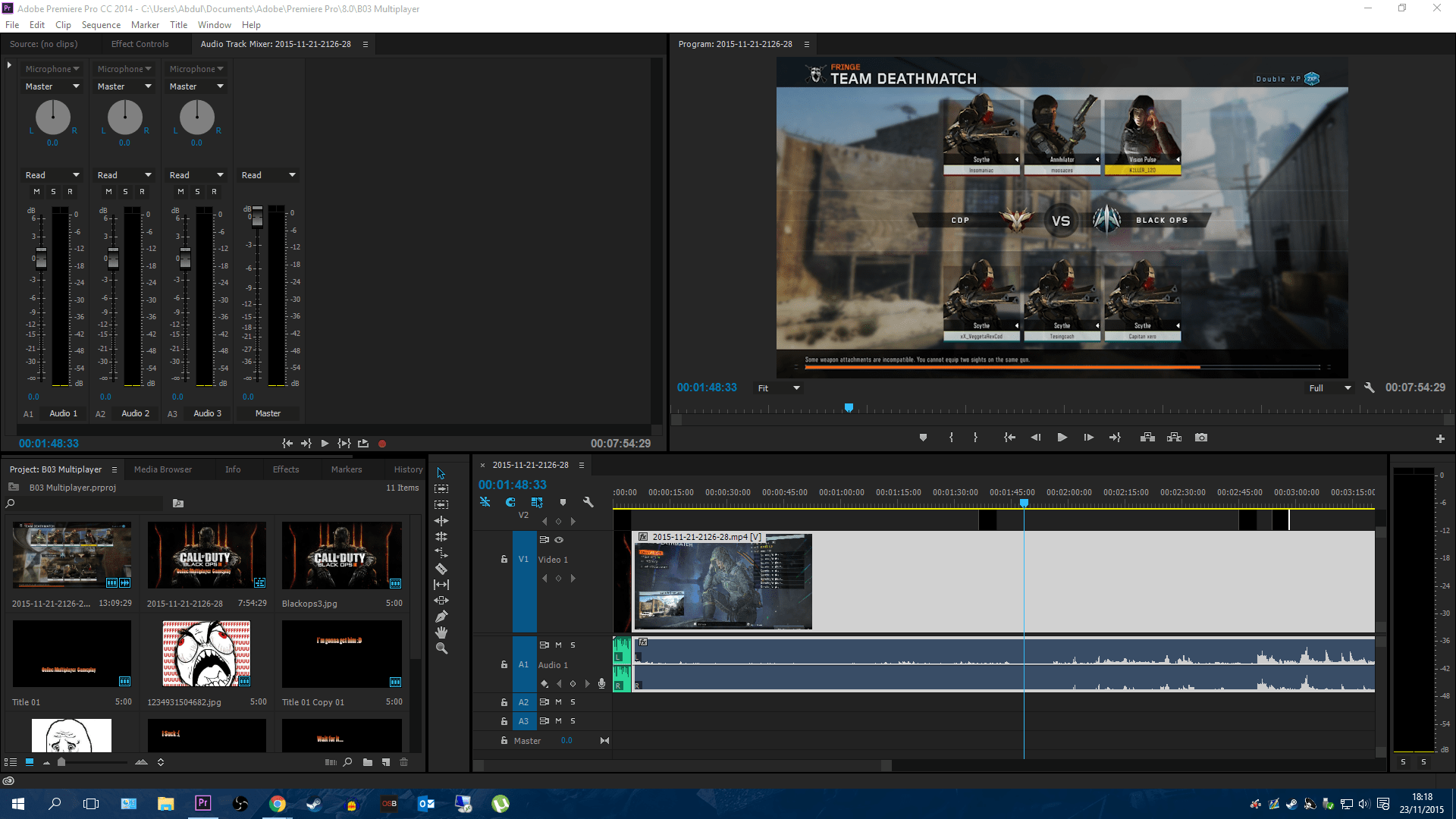Screen dimensions: 1456x819
Task: Select the Hand tool
Action: 441,632
